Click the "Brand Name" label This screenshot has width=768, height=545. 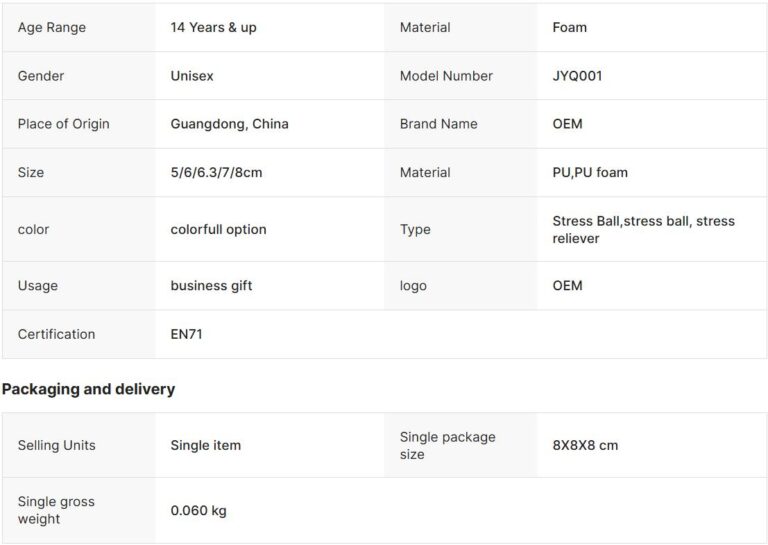click(x=438, y=124)
